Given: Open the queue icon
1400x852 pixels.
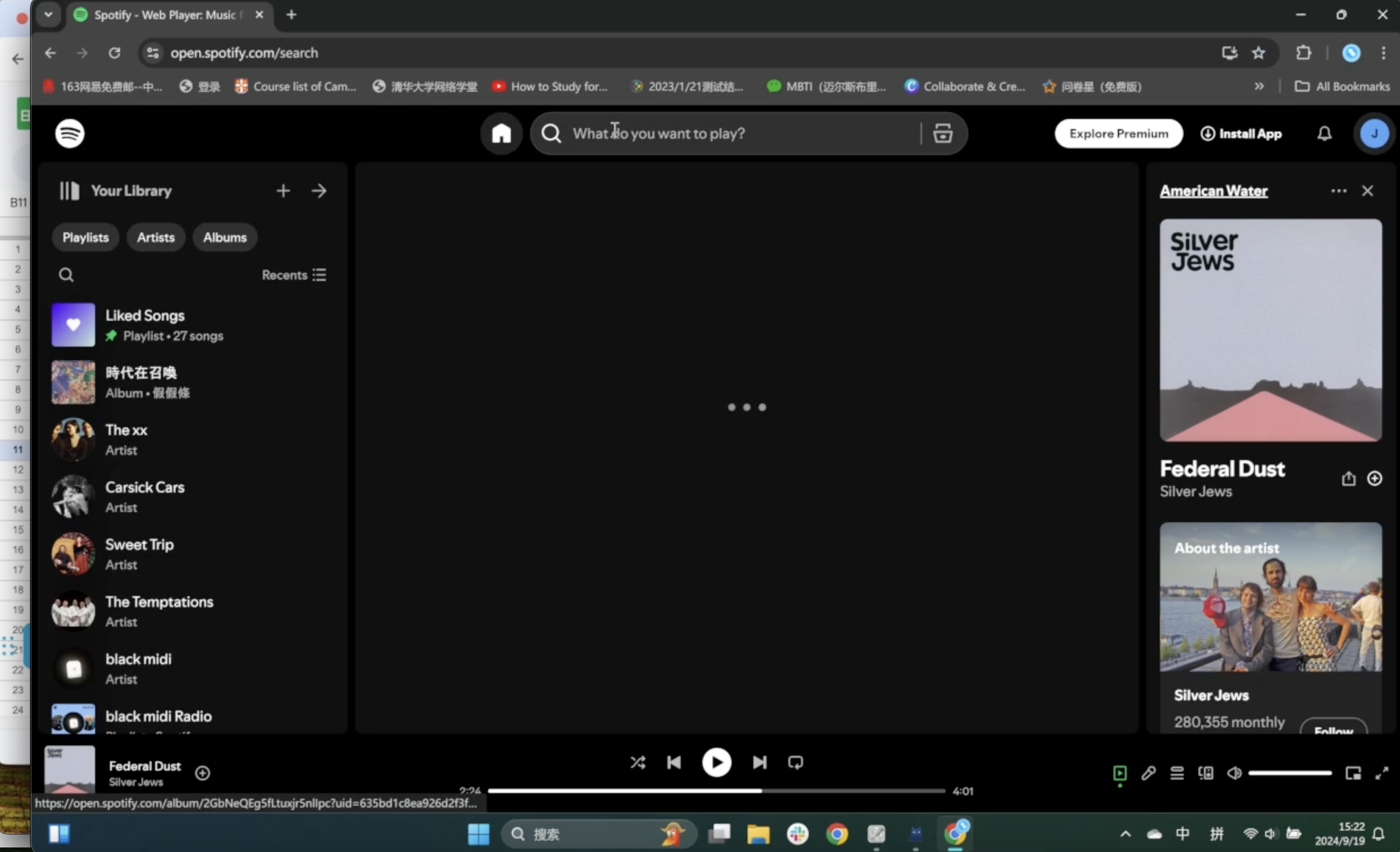Looking at the screenshot, I should coord(1176,773).
